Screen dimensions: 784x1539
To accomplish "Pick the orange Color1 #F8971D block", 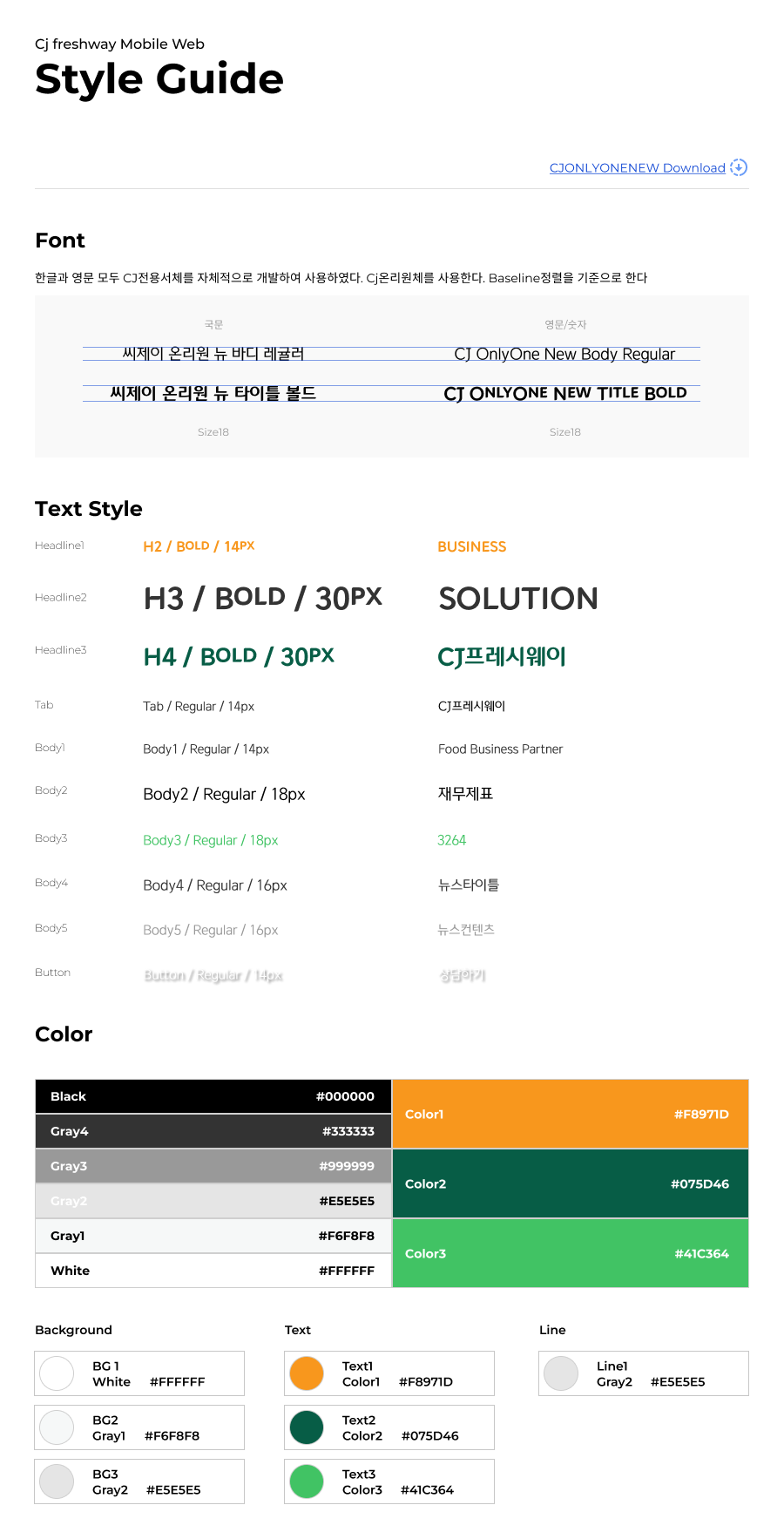I will click(x=571, y=1114).
